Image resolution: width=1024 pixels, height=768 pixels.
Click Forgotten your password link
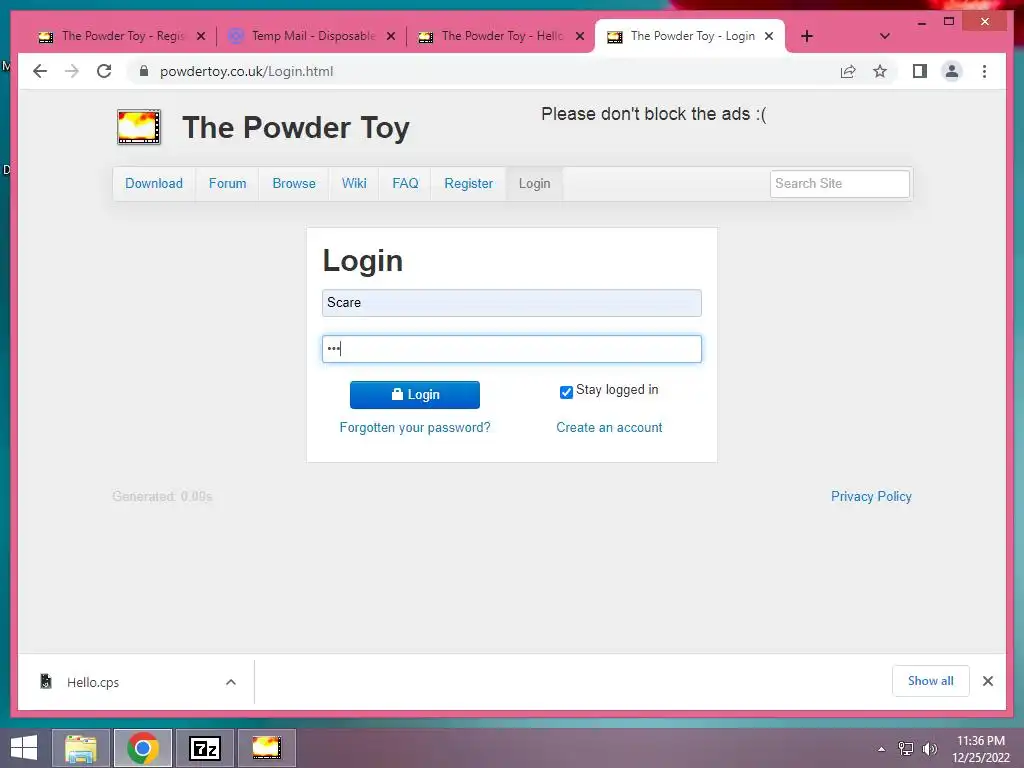(x=415, y=427)
